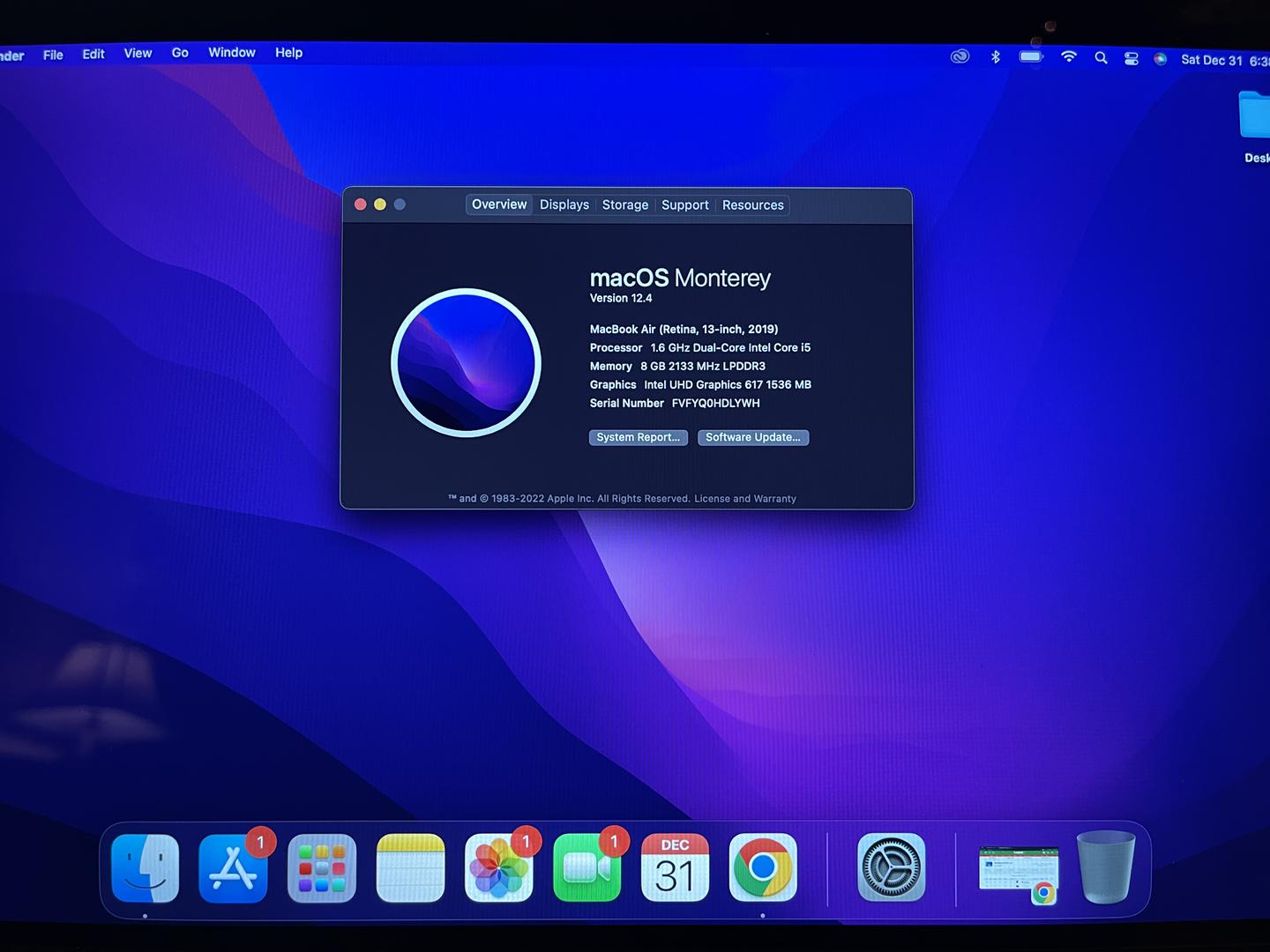
Task: Click the macOS Monterey logo image
Action: pyautogui.click(x=466, y=362)
